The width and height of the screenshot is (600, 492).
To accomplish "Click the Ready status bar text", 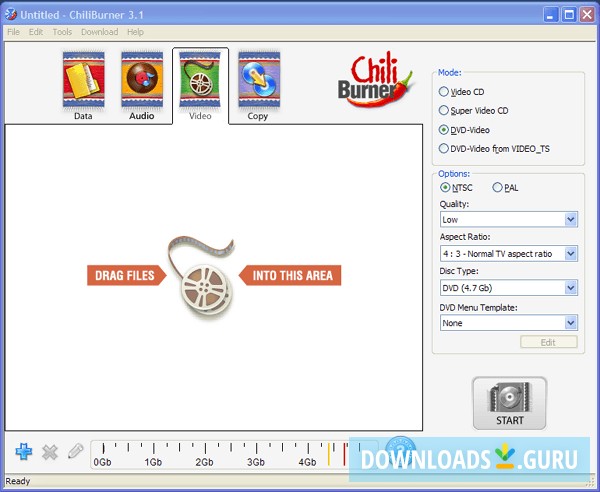I will (x=18, y=481).
